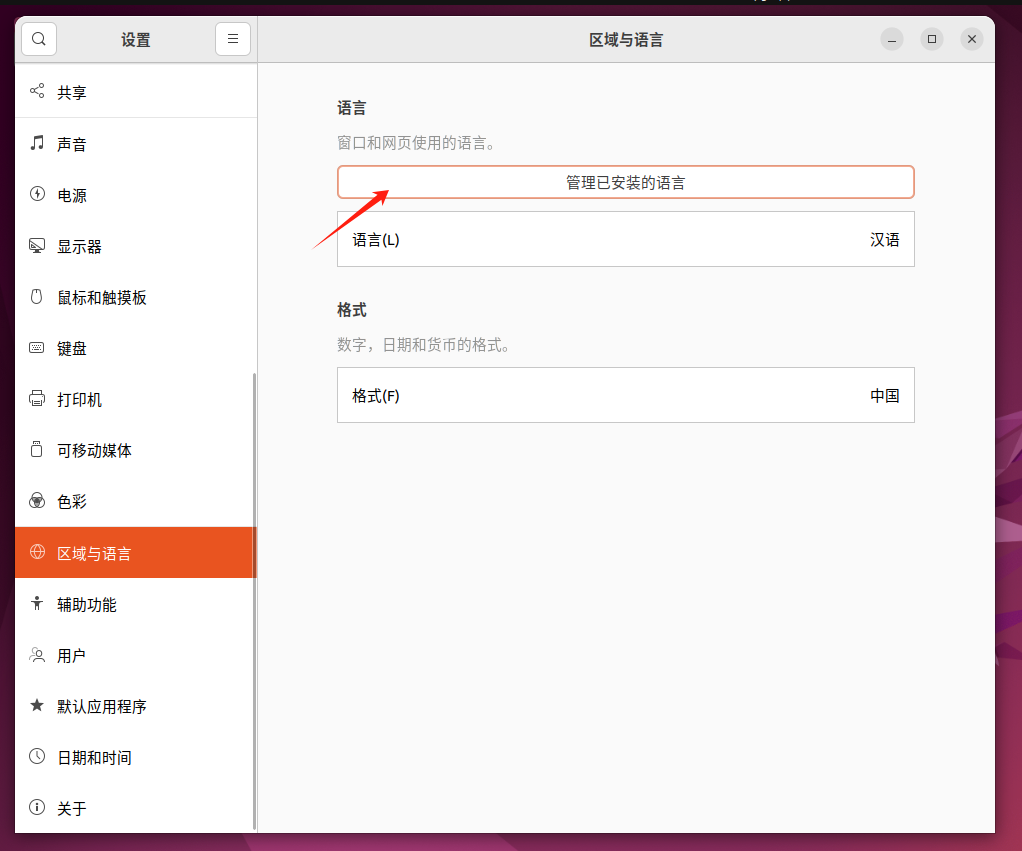Click the sidebar vertical scrollbar
This screenshot has height=851, width=1022.
point(254,601)
